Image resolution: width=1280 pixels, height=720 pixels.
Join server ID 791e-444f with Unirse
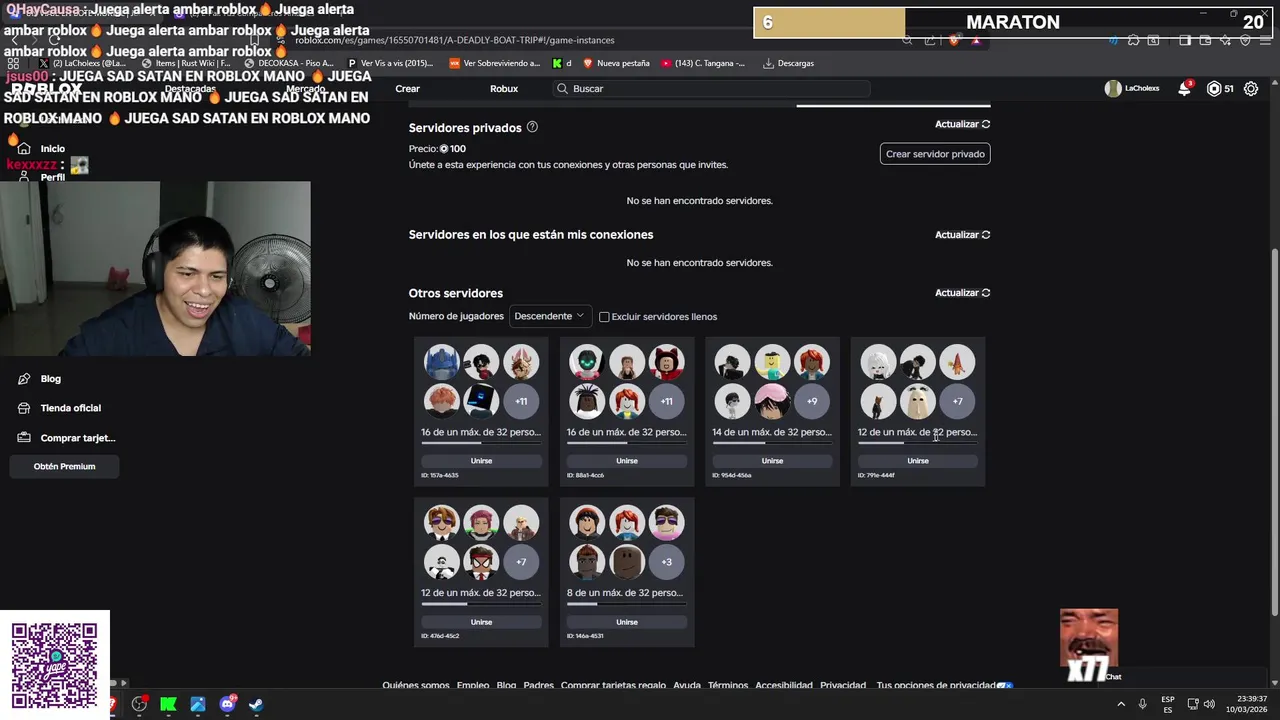tap(918, 461)
